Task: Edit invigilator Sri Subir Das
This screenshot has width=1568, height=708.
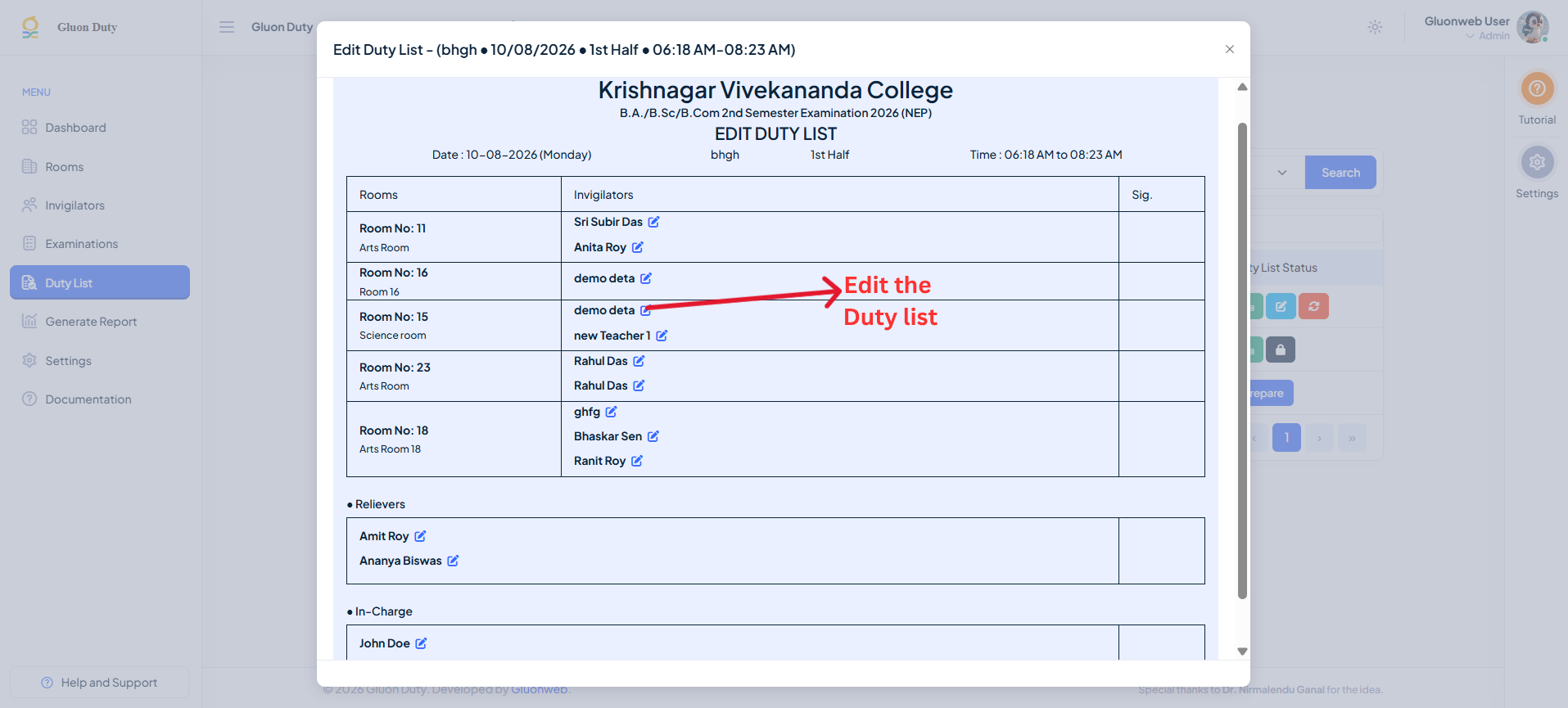Action: (653, 222)
